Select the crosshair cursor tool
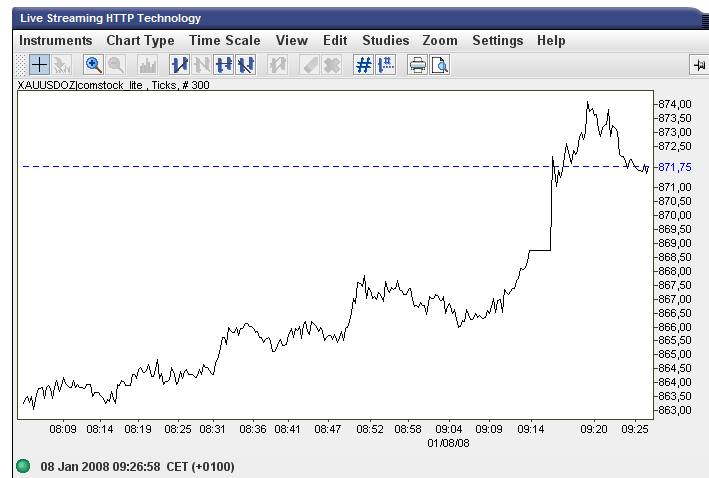The width and height of the screenshot is (709, 478). [39, 65]
